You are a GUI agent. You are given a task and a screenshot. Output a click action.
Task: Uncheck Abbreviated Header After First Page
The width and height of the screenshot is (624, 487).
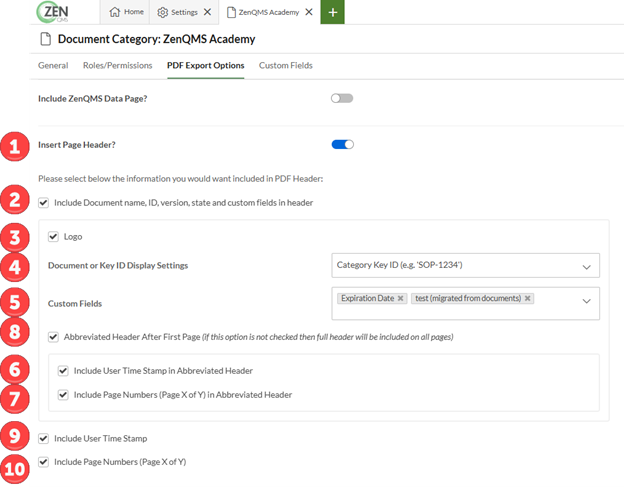(53, 337)
